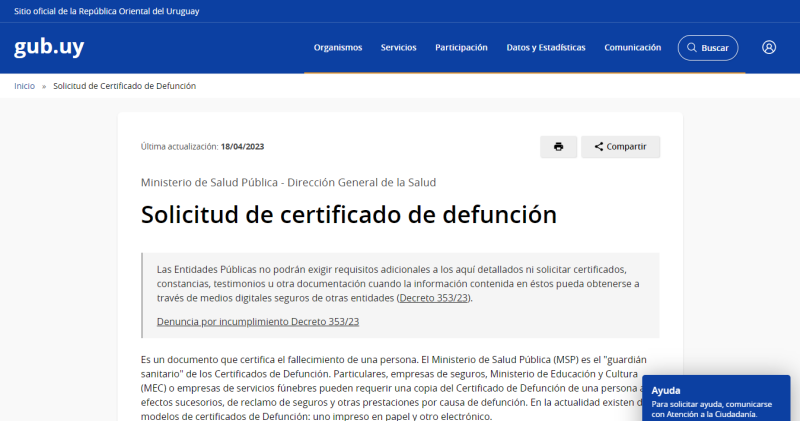This screenshot has height=421, width=800.
Task: Click the gub.uy logo
Action: [49, 48]
